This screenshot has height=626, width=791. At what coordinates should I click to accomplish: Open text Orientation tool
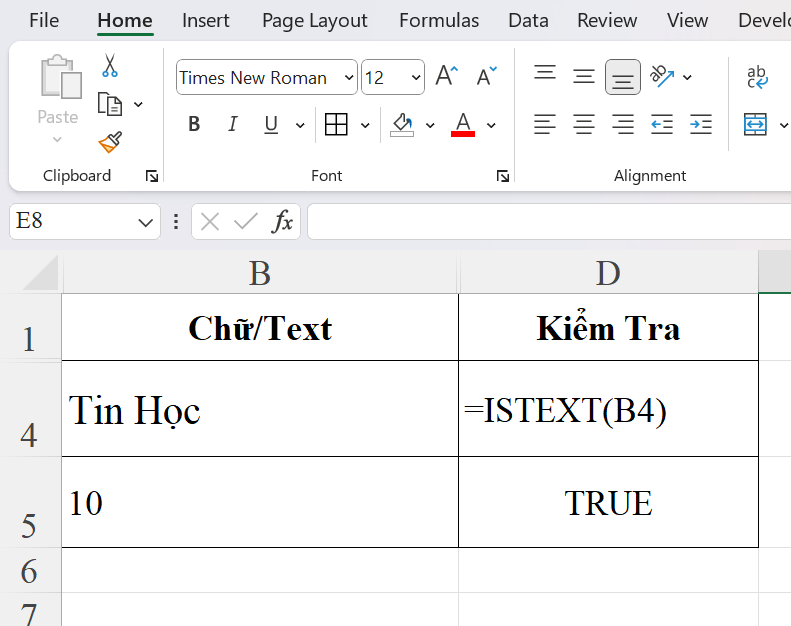point(662,76)
